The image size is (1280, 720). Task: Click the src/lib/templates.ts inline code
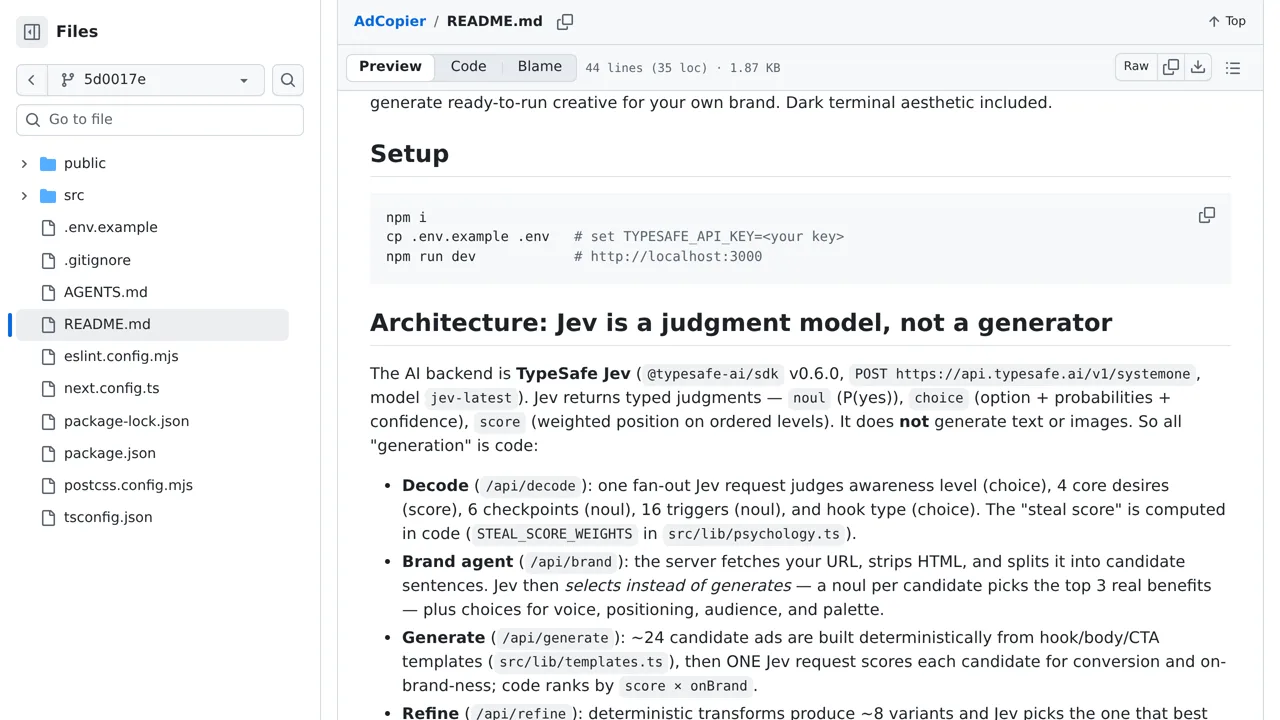point(581,662)
